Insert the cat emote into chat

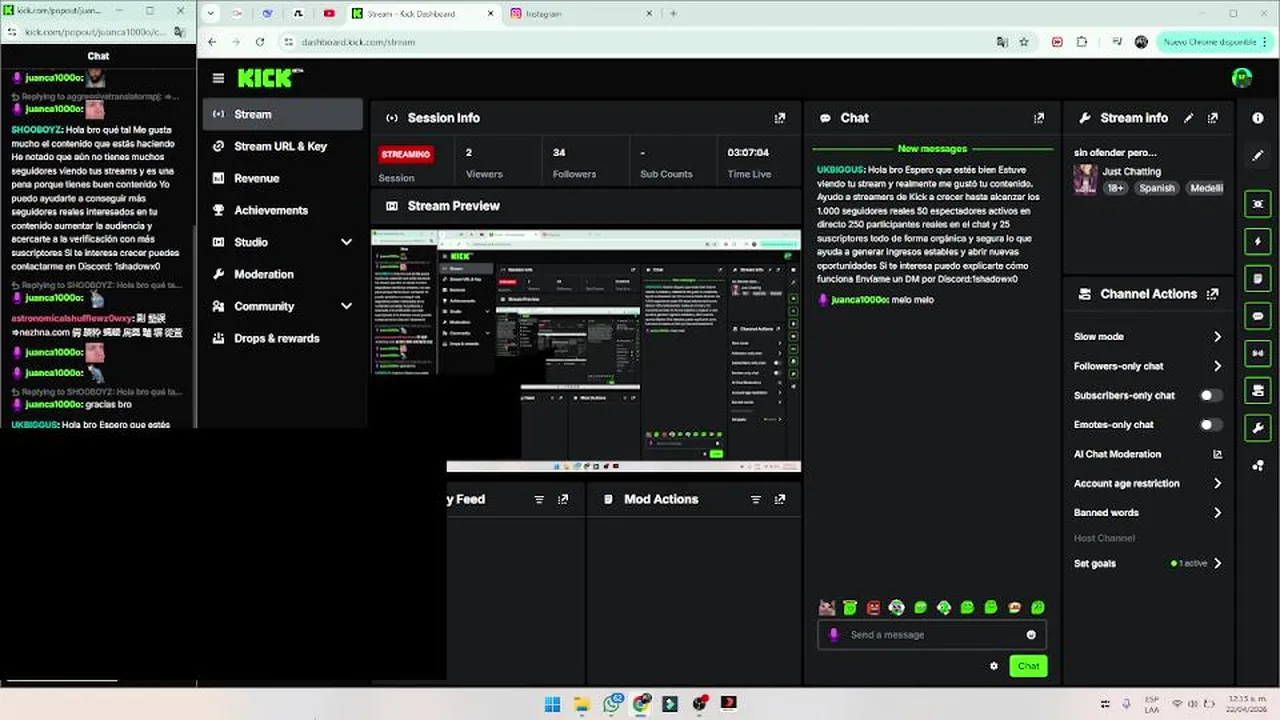(x=826, y=607)
